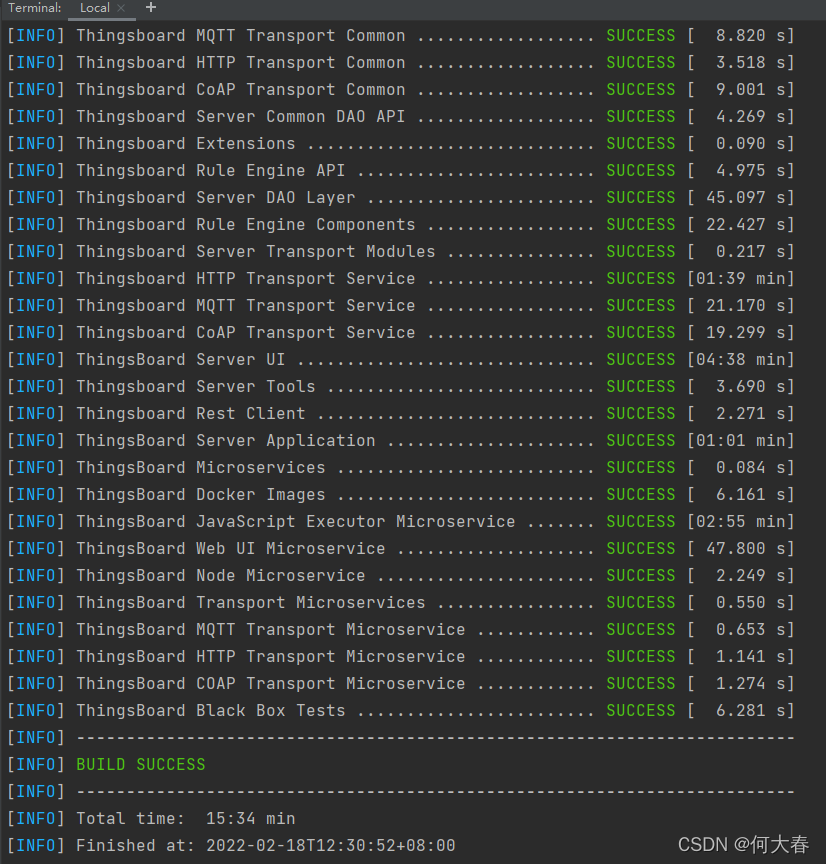Select the Thingsboard Server Transport Modules line
Image resolution: width=826 pixels, height=864 pixels.
(401, 252)
